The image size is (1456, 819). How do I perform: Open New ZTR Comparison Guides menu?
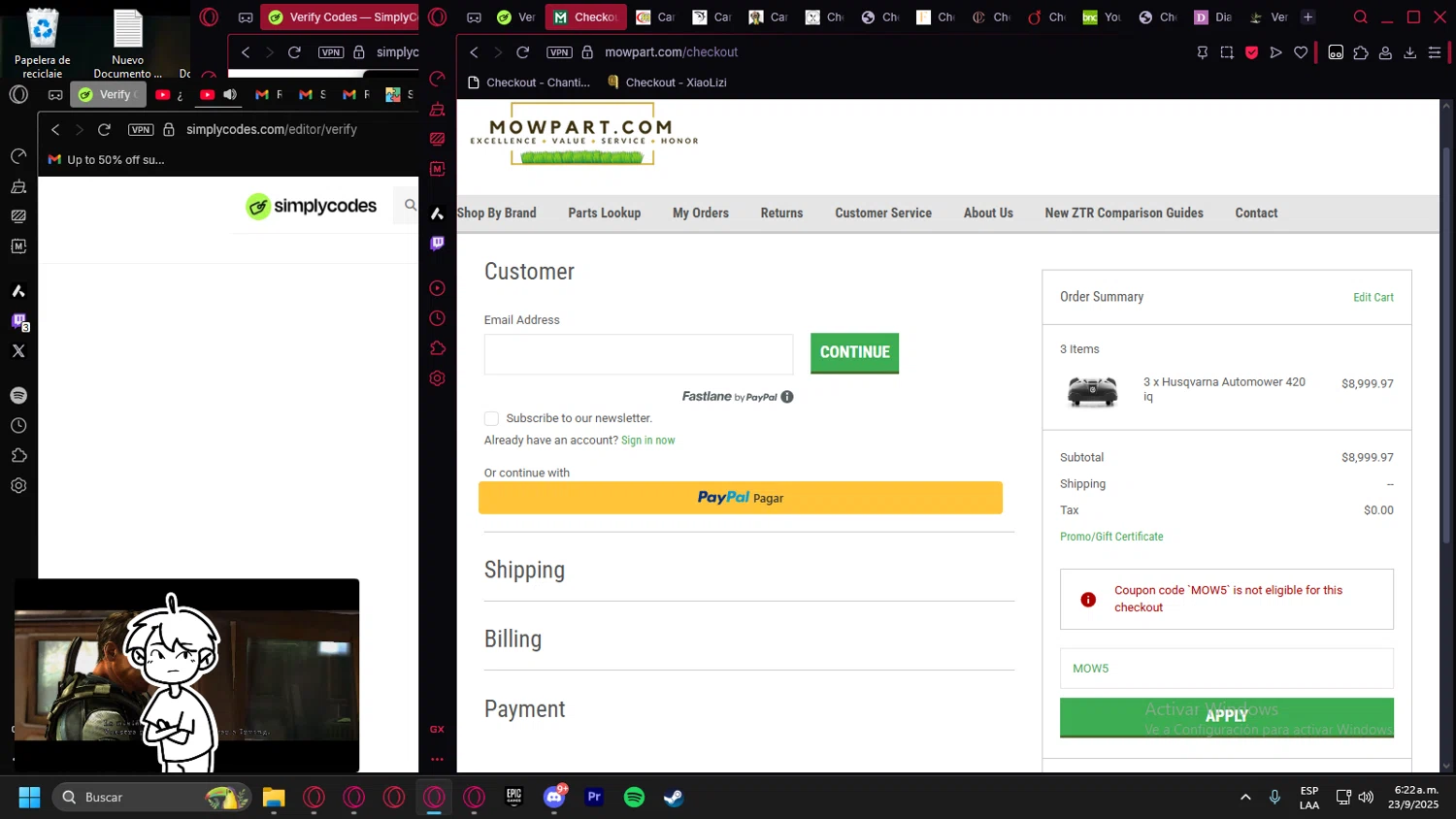[x=1123, y=213]
